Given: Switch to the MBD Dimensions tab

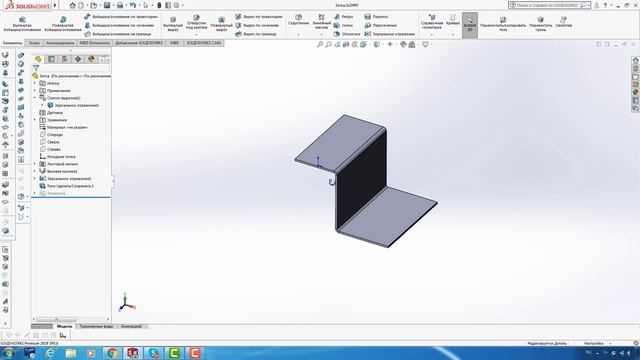Looking at the screenshot, I should click(x=94, y=43).
